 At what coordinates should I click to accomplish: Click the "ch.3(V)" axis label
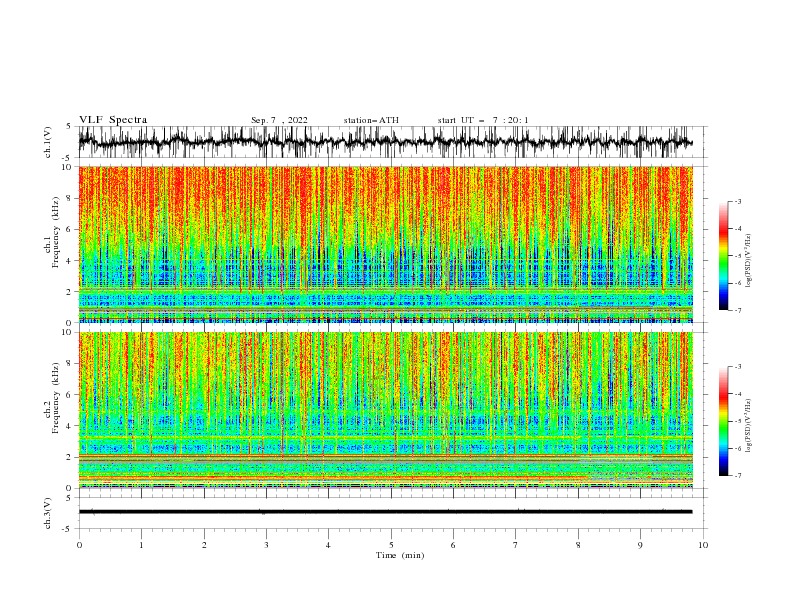point(48,513)
